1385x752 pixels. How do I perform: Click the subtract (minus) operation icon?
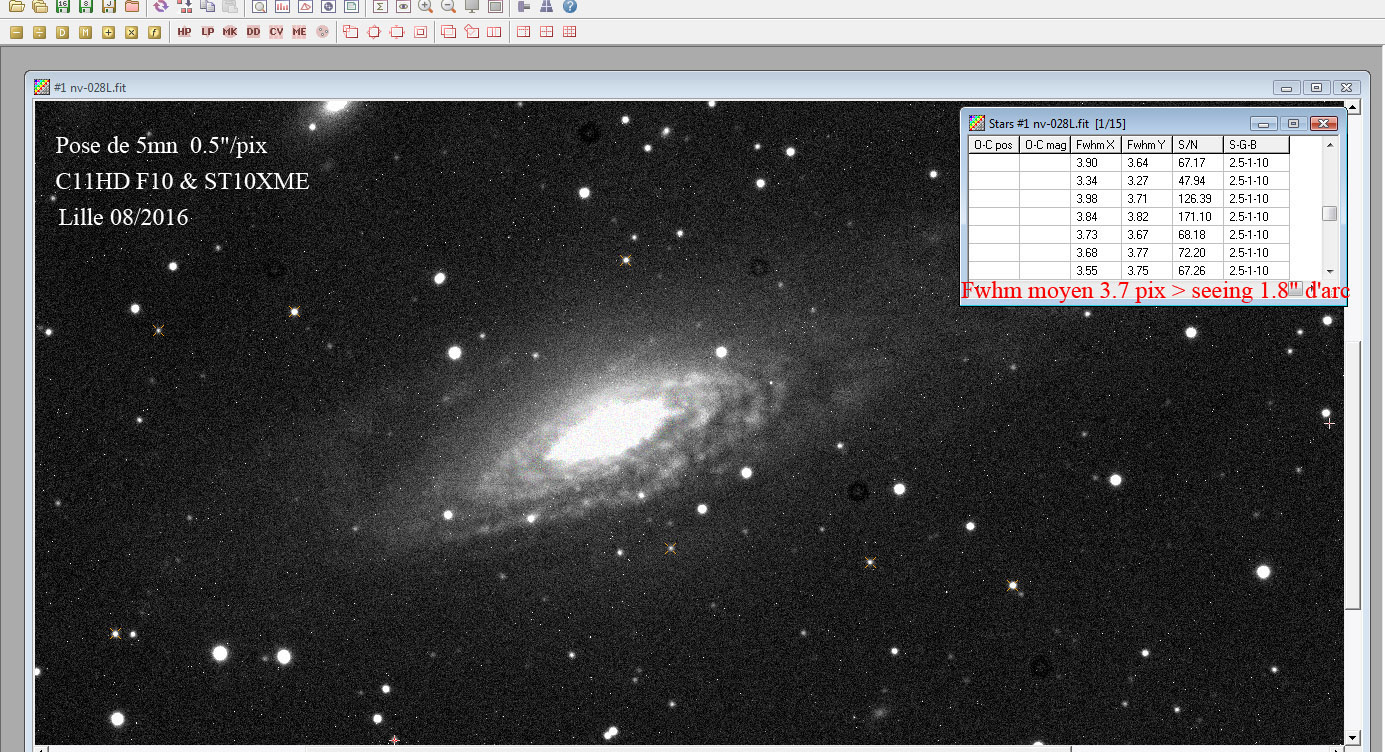tap(16, 32)
